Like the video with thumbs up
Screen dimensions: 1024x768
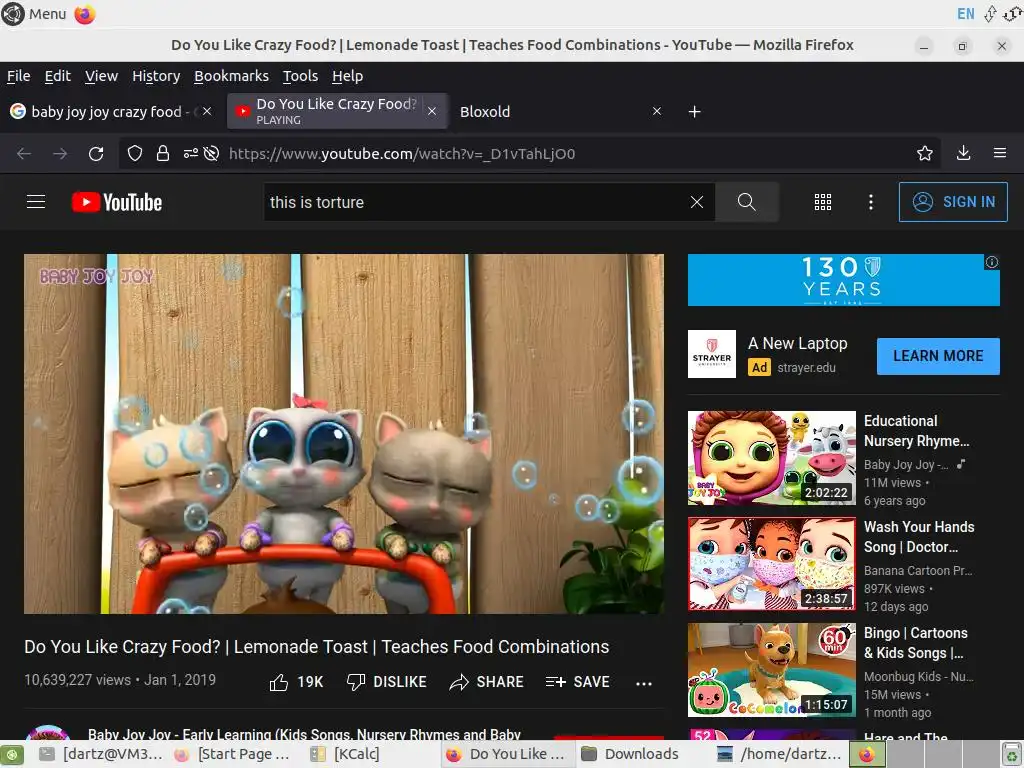point(296,682)
